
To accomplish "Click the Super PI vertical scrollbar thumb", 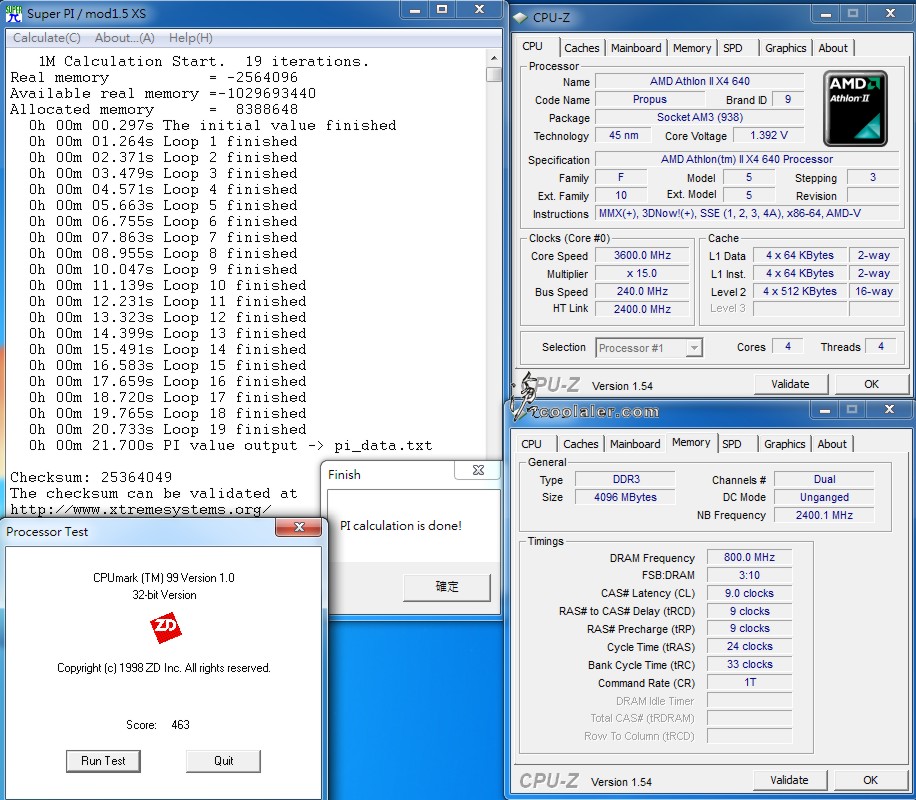I will (494, 74).
